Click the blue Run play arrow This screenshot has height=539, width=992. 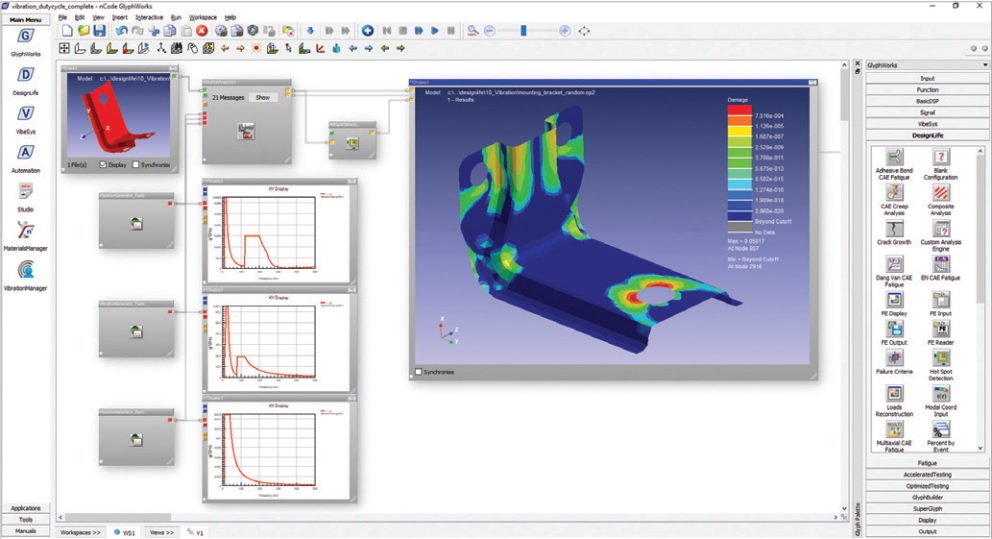click(435, 30)
